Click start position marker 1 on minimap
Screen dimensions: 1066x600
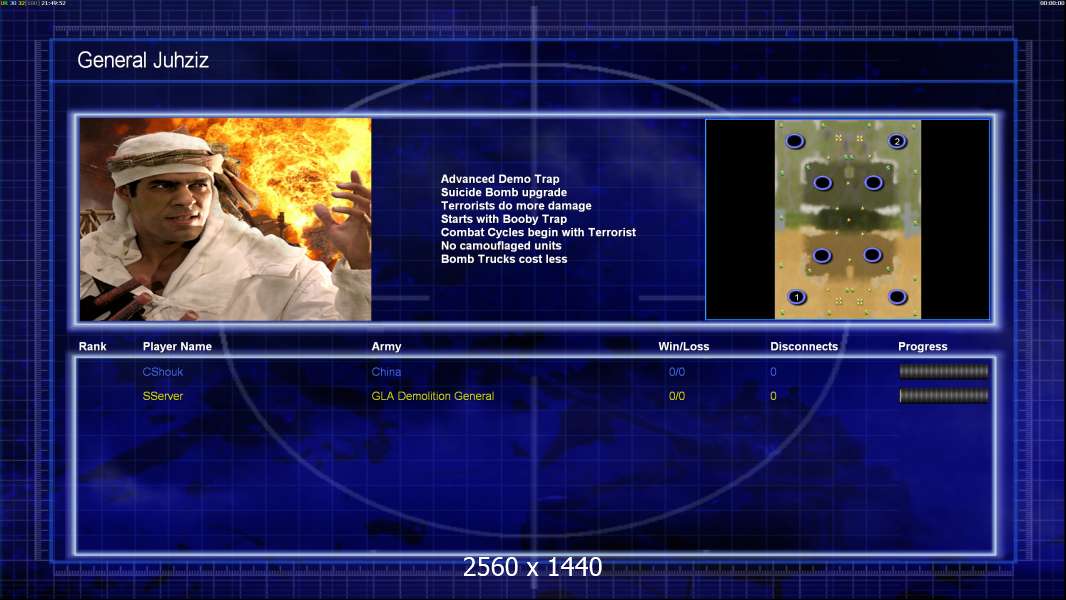click(797, 297)
